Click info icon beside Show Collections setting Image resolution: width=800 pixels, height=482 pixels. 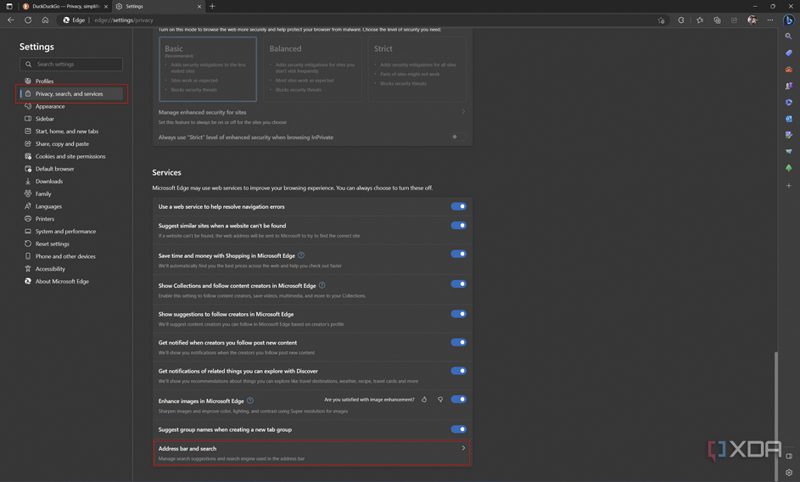coord(322,285)
